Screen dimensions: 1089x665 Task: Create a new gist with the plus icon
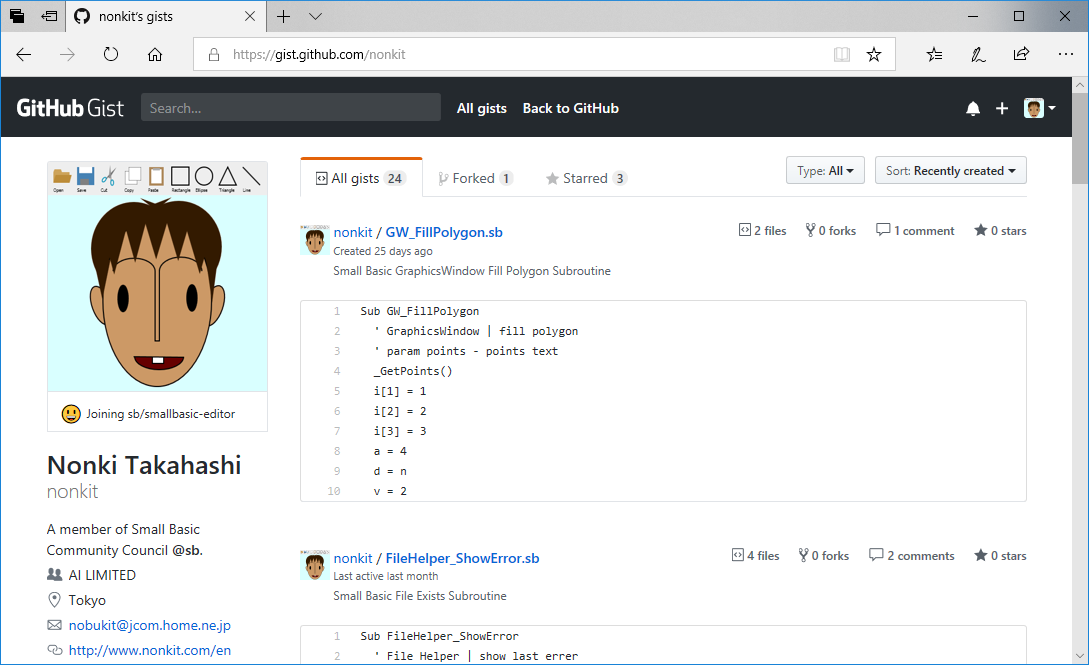(1002, 108)
